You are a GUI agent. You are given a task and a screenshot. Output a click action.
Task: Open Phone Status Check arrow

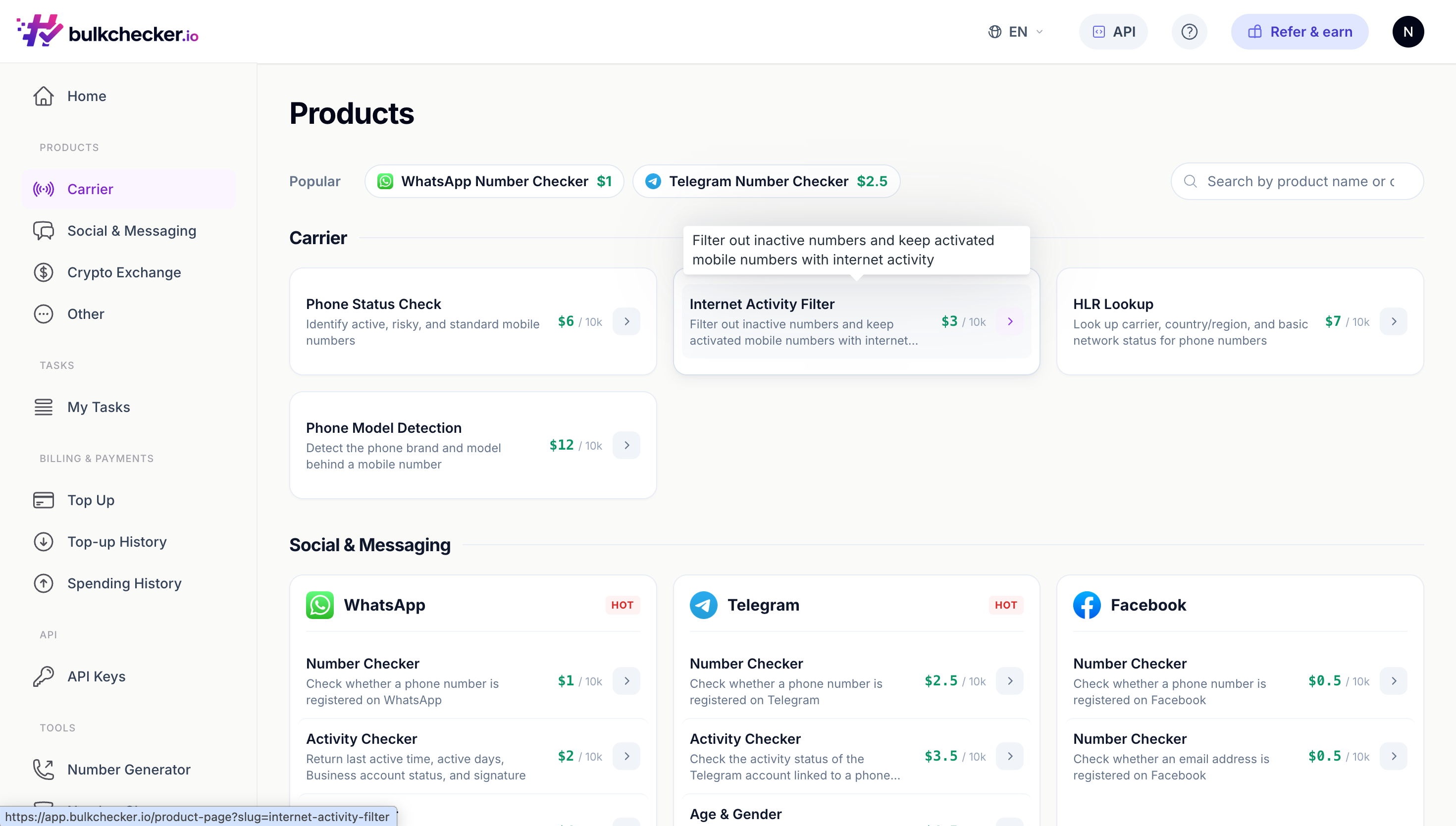(626, 321)
